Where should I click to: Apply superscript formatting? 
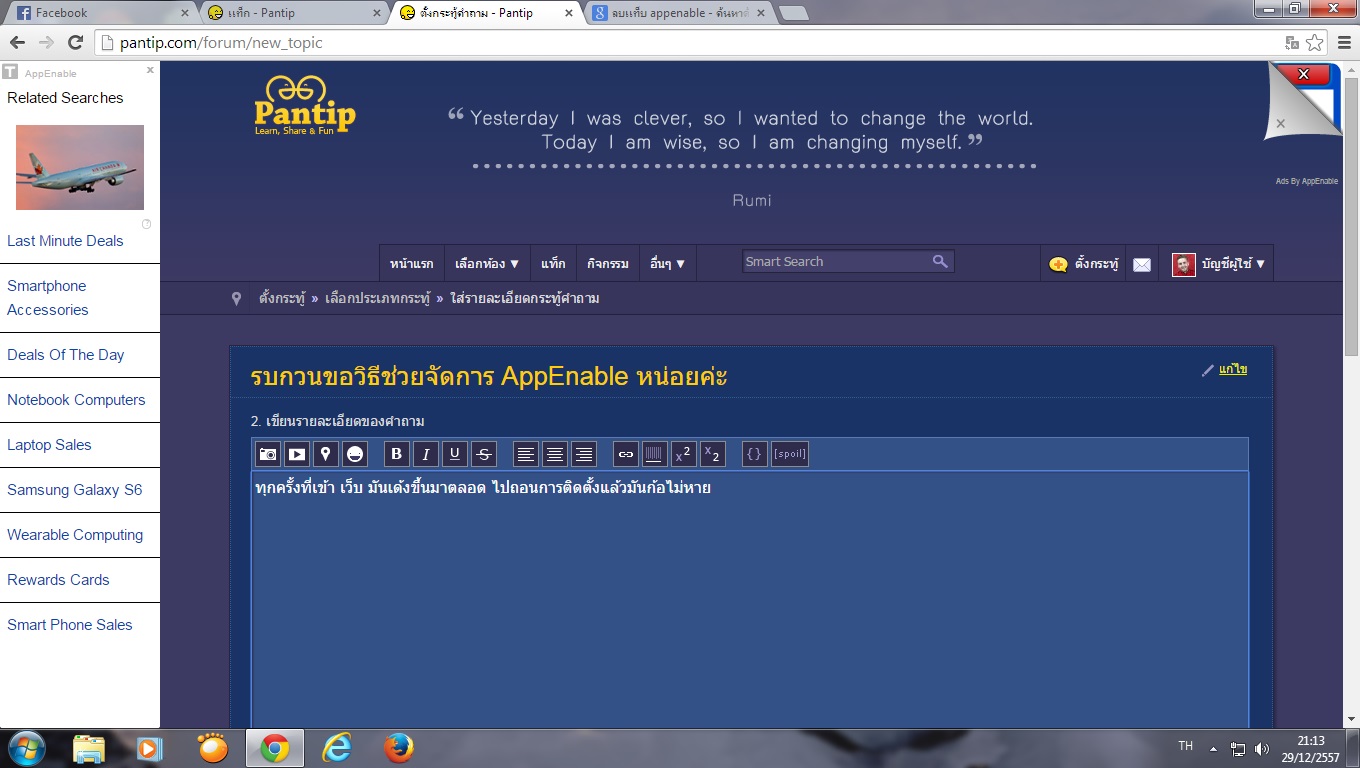684,454
